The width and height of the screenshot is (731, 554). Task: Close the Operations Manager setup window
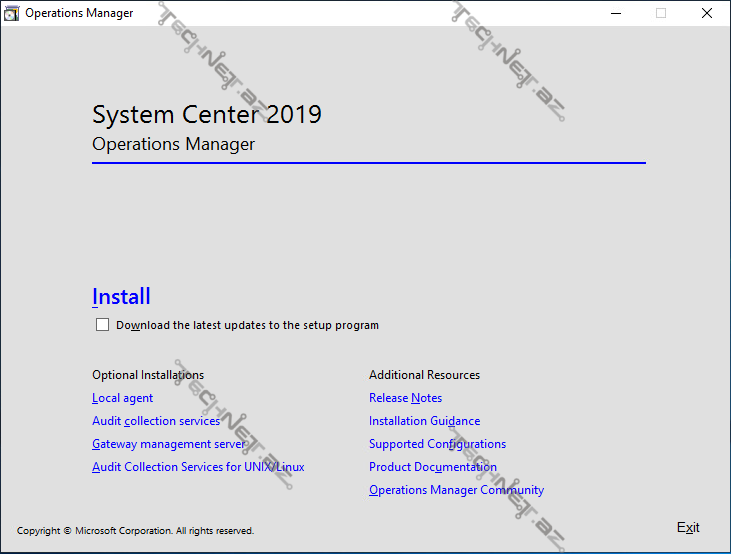(x=707, y=13)
